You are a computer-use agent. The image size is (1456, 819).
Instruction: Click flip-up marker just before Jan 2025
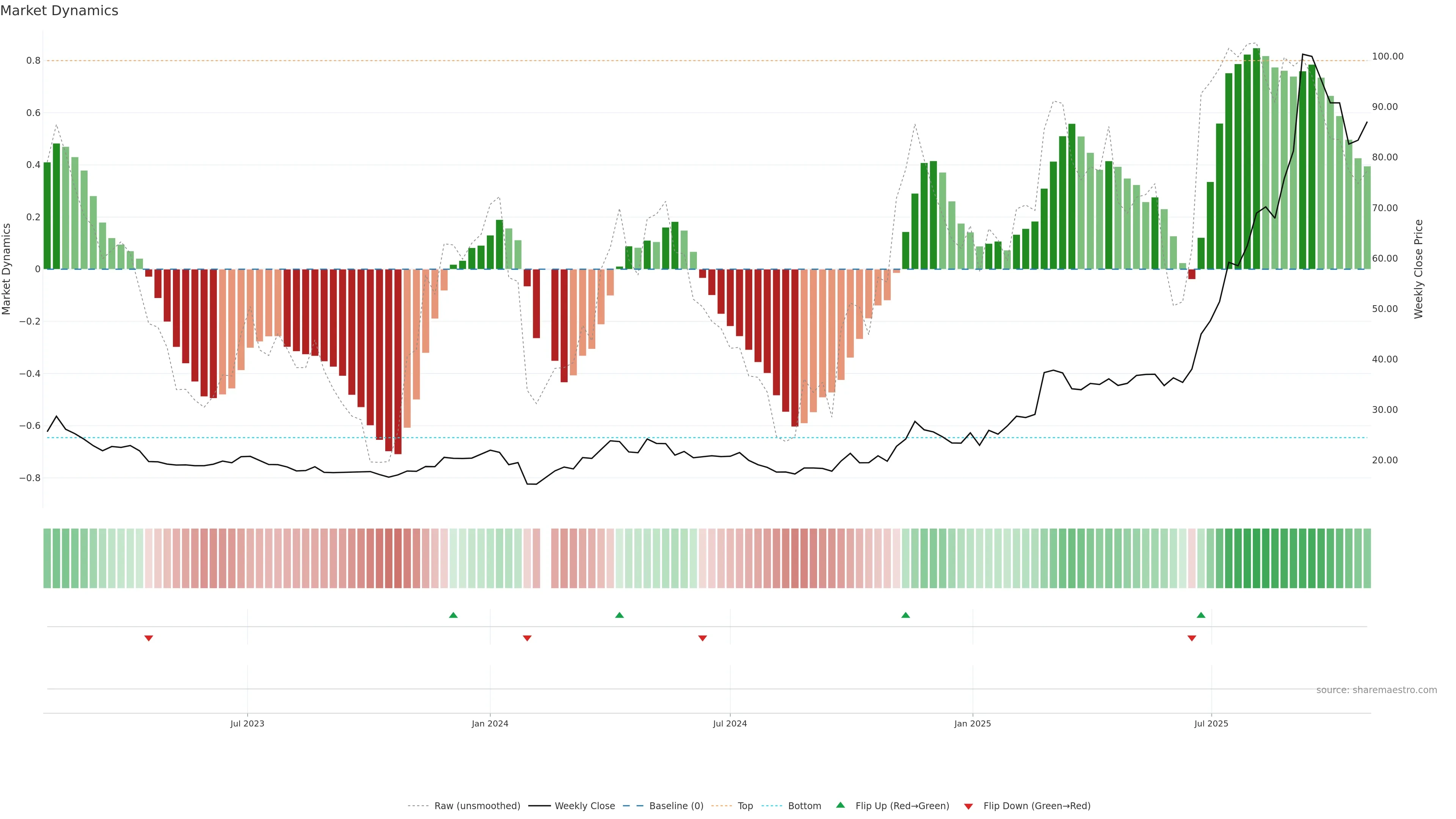905,615
